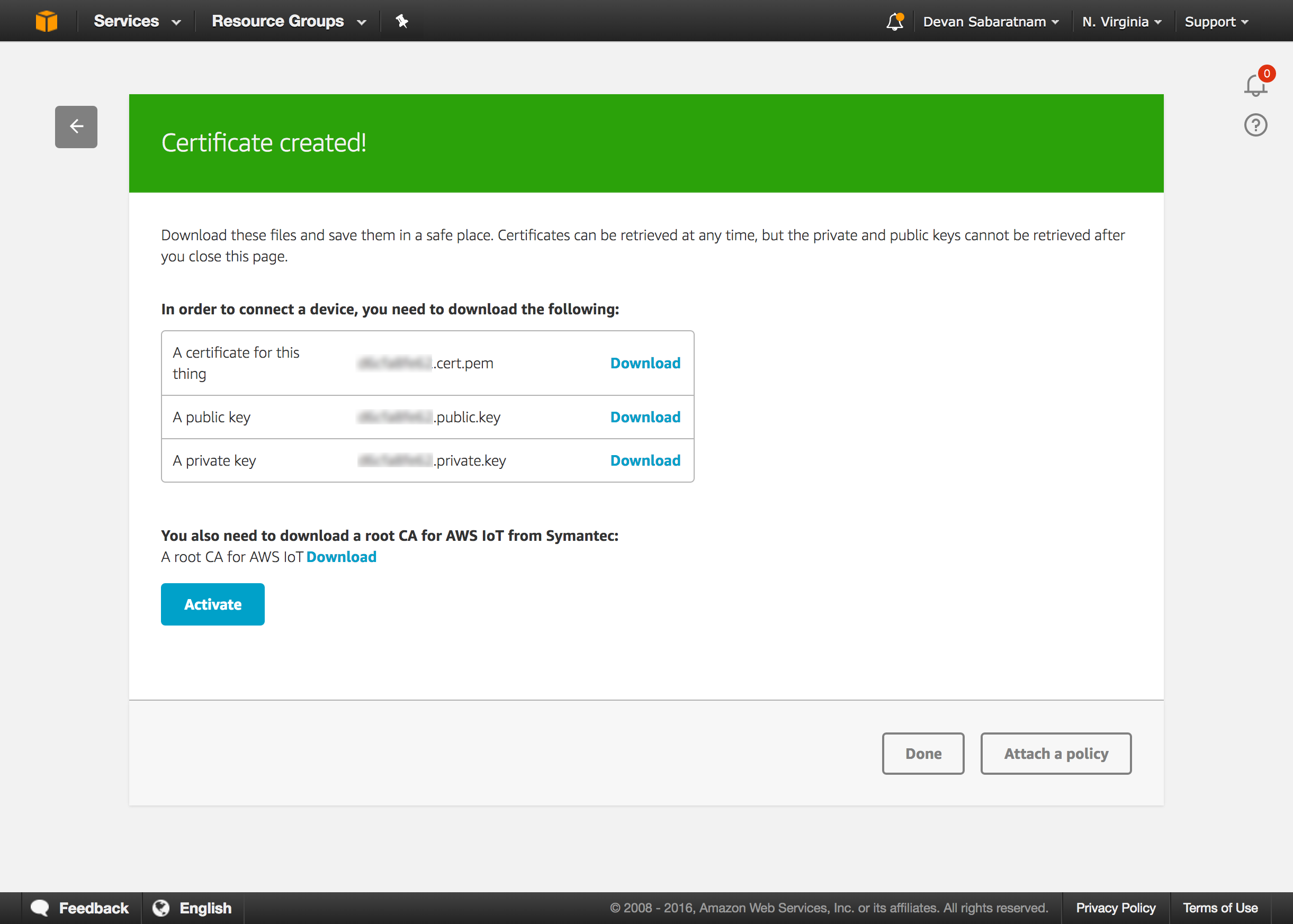This screenshot has width=1293, height=924.
Task: Open the Support menu
Action: [x=1216, y=22]
